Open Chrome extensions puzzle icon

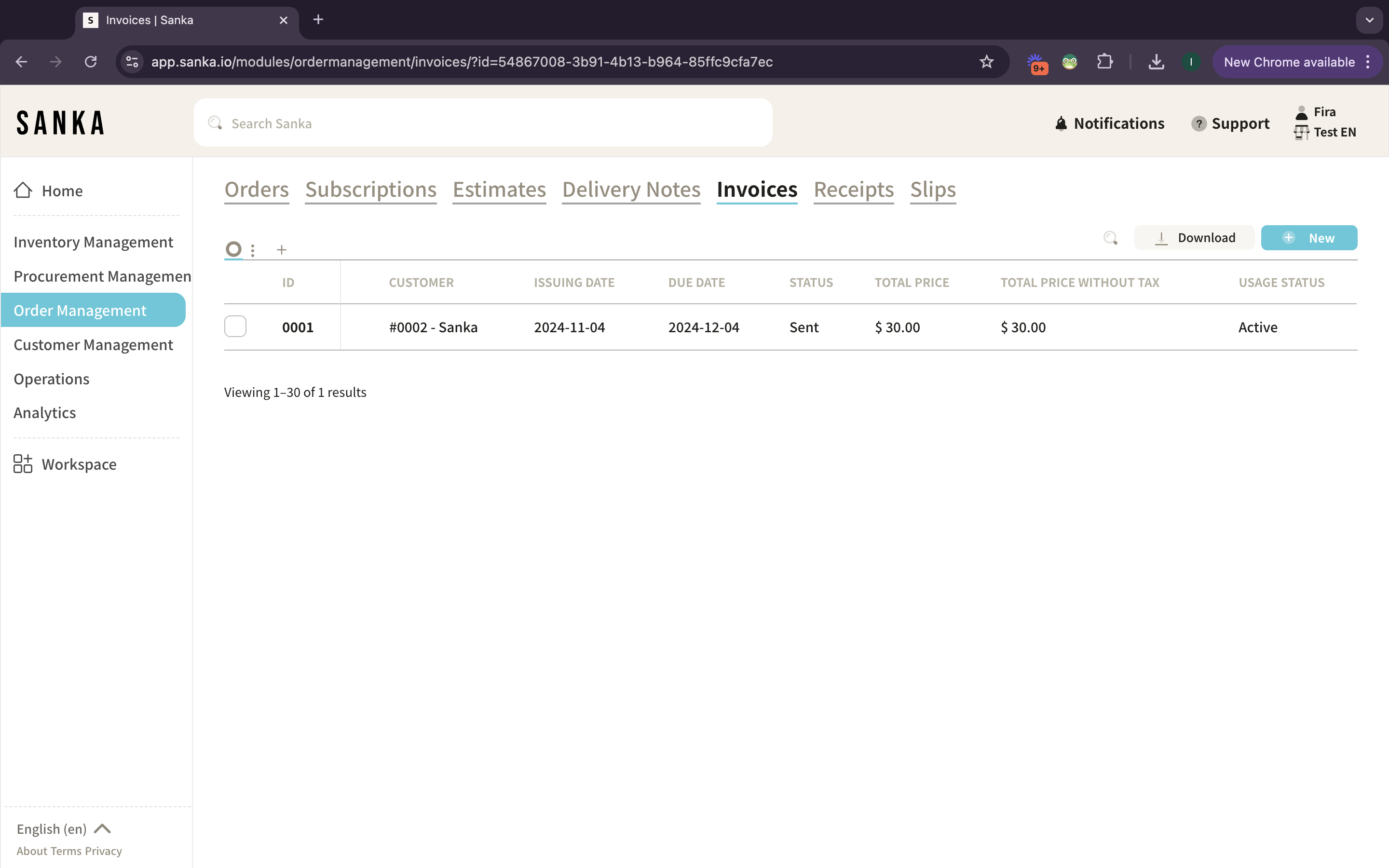click(1104, 61)
